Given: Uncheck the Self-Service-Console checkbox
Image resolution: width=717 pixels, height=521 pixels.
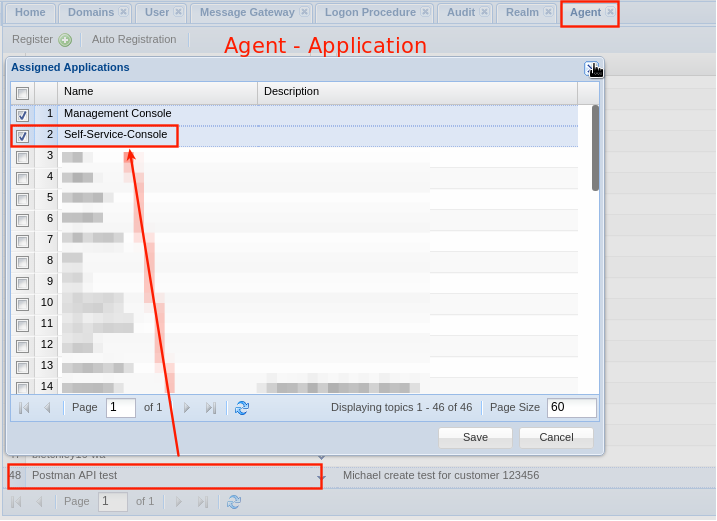Looking at the screenshot, I should pos(22,136).
